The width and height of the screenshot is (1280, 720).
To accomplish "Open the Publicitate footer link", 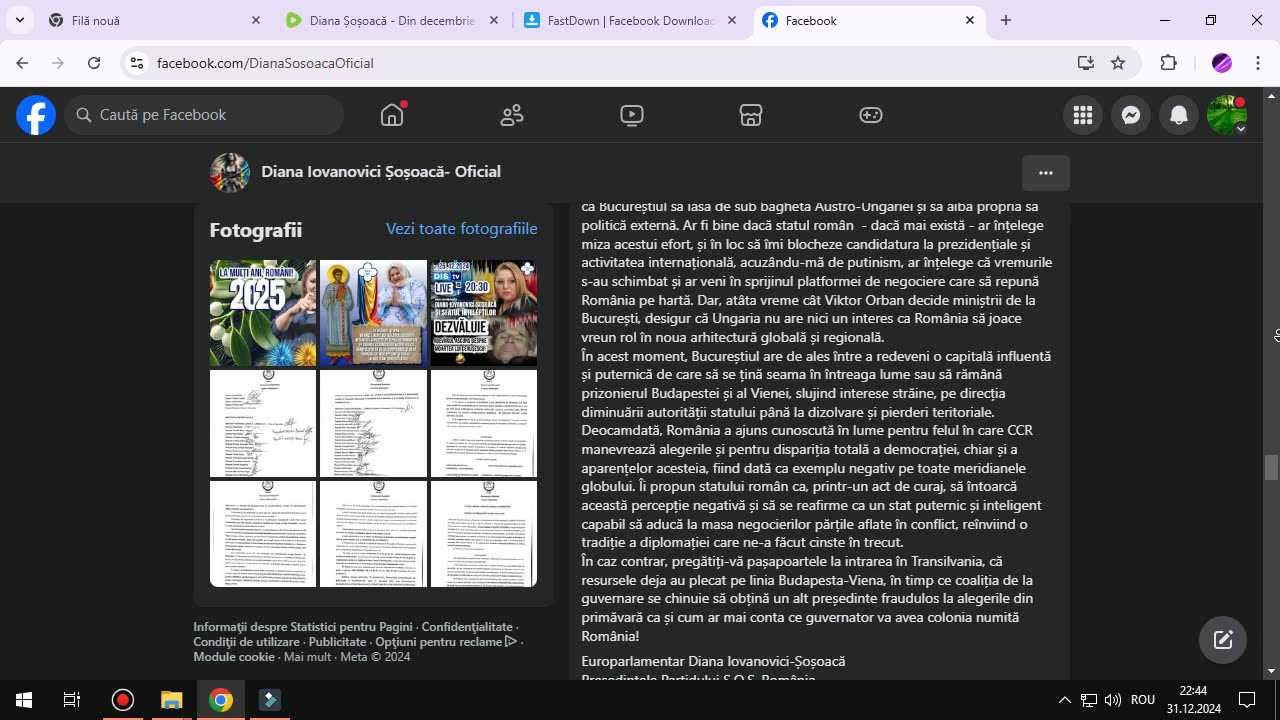I will tap(337, 642).
